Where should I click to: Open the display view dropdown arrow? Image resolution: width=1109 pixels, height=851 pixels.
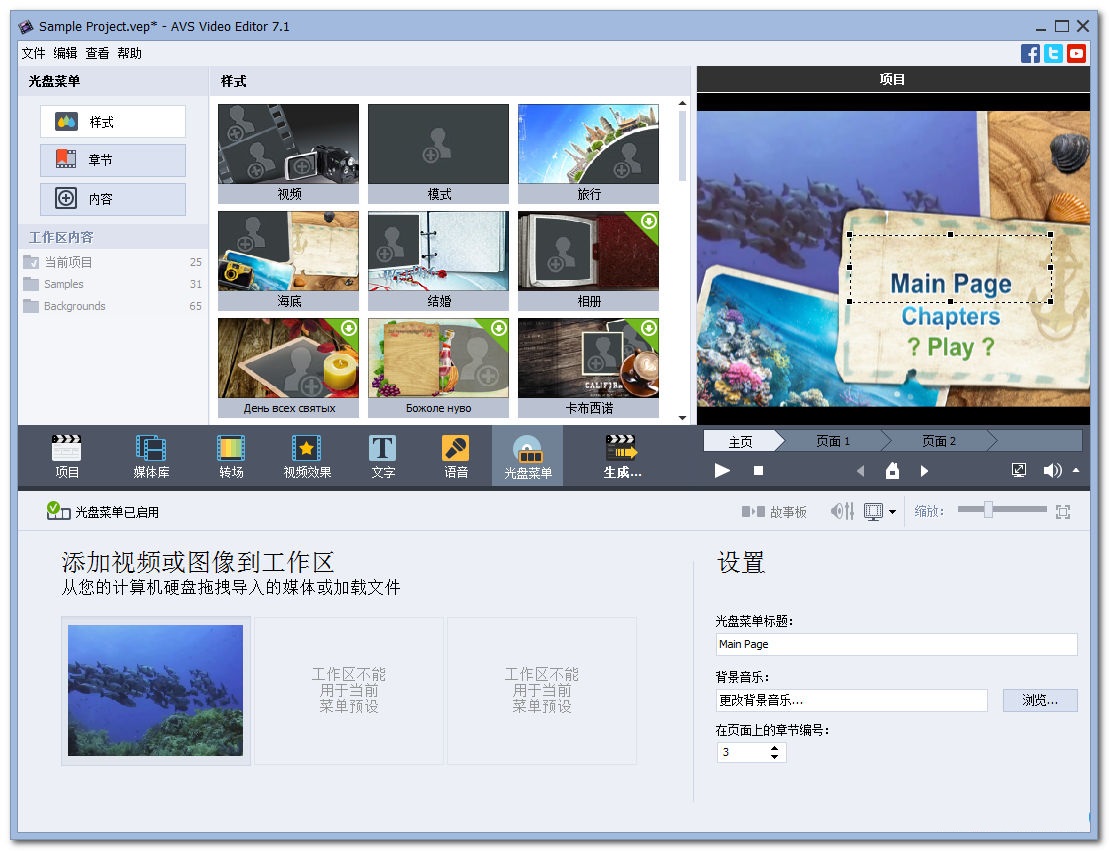(892, 512)
